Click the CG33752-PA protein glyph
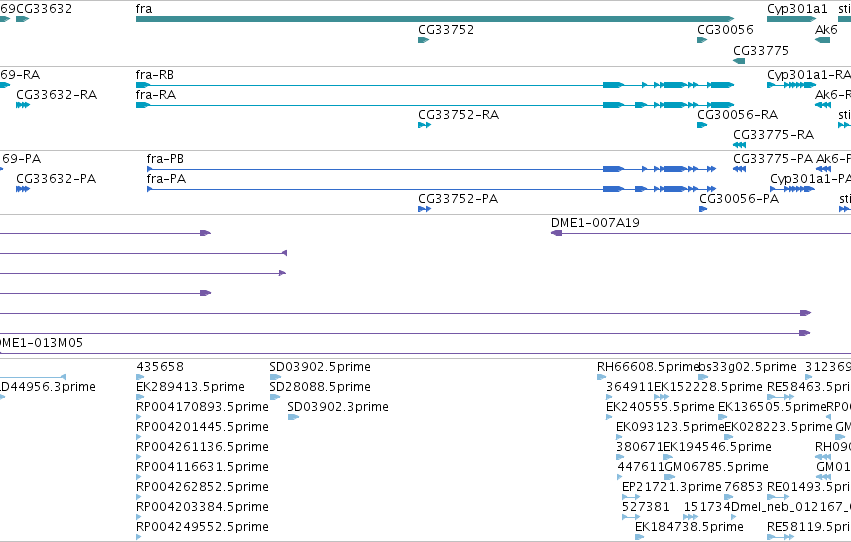Screen dimensions: 851x542 424,209
